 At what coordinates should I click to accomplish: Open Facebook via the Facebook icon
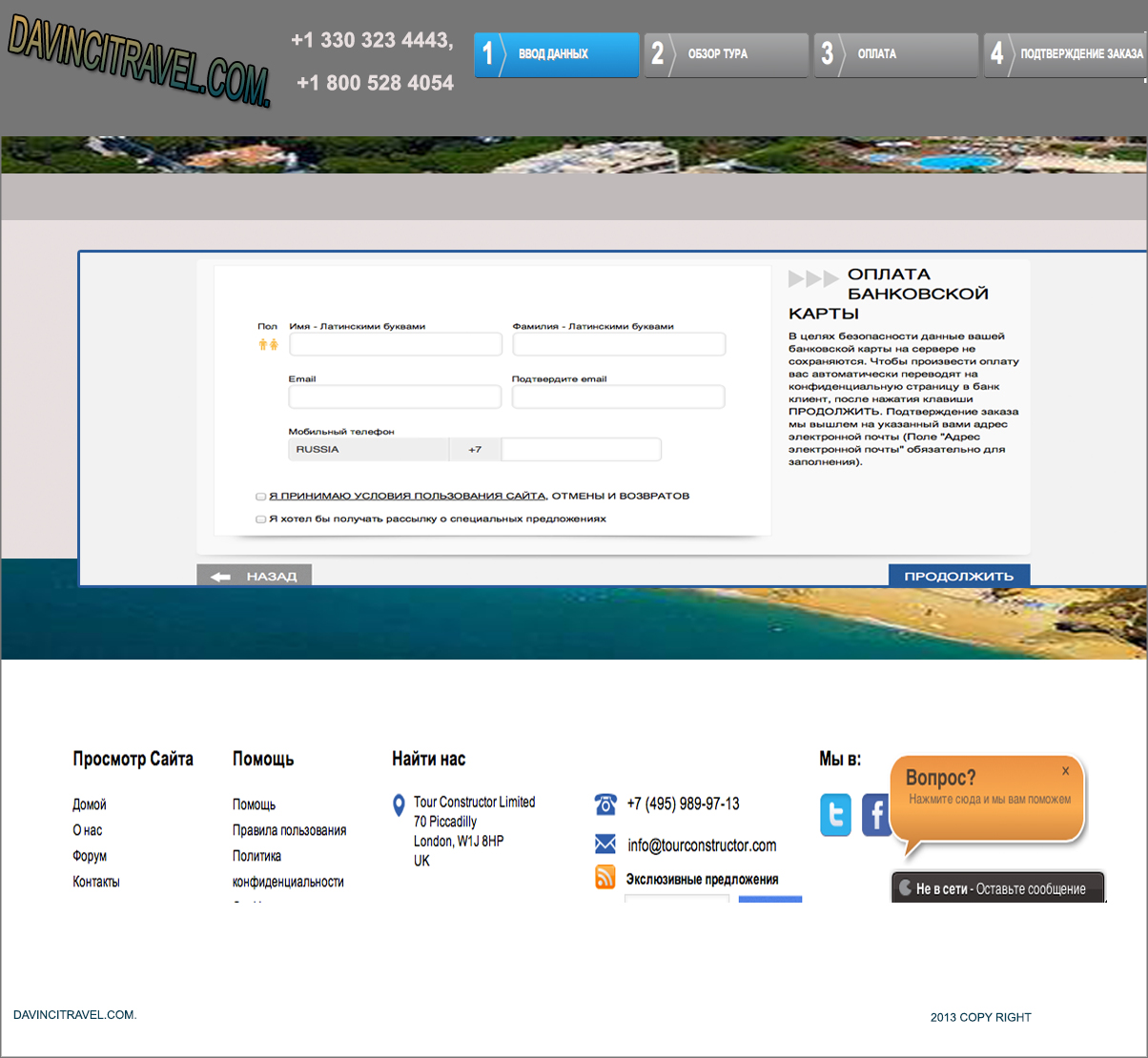click(x=876, y=815)
